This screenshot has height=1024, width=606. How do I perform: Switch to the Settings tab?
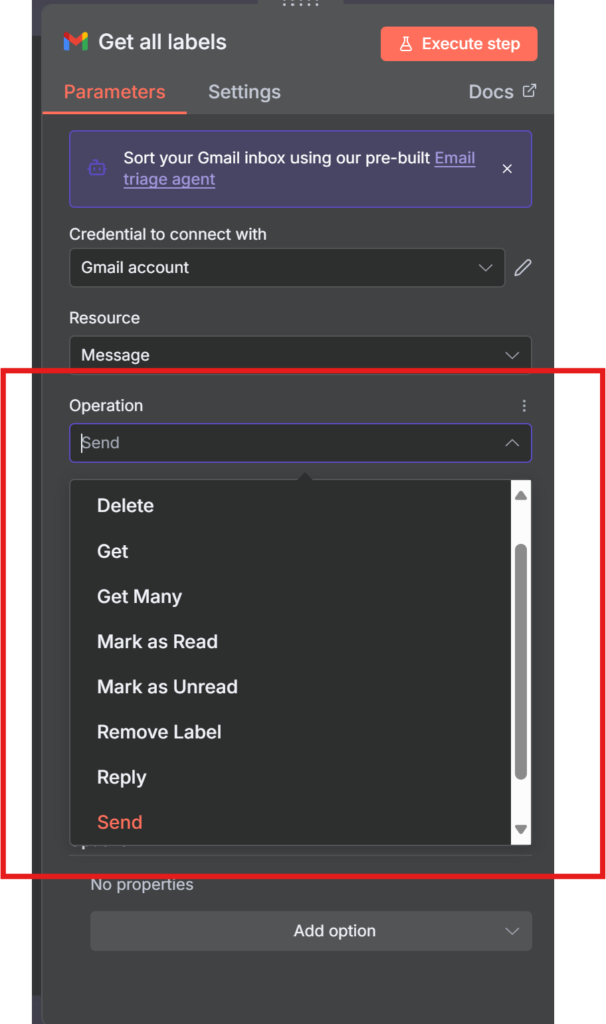pyautogui.click(x=244, y=92)
